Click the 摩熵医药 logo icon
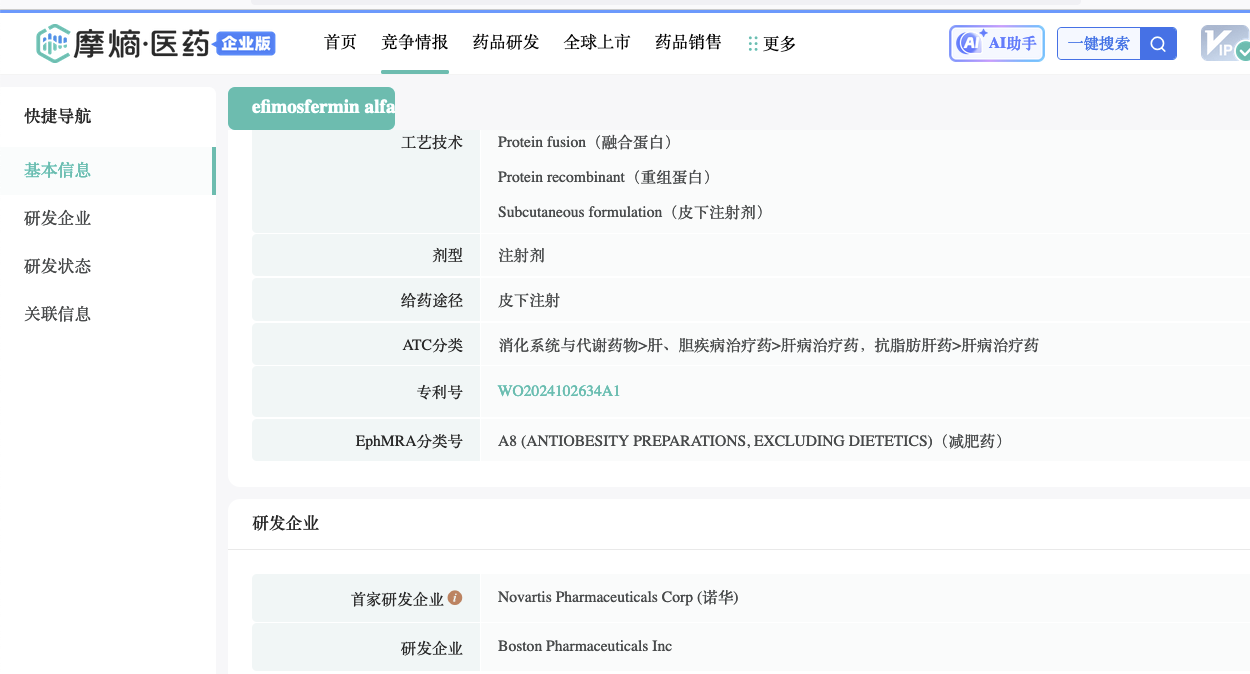This screenshot has width=1250, height=674. (x=53, y=43)
